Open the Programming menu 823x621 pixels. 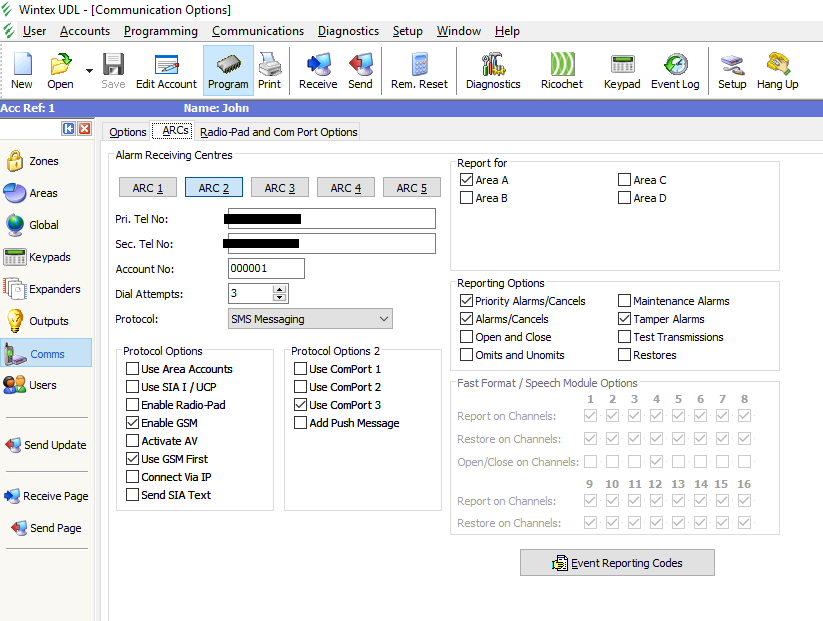pyautogui.click(x=161, y=31)
